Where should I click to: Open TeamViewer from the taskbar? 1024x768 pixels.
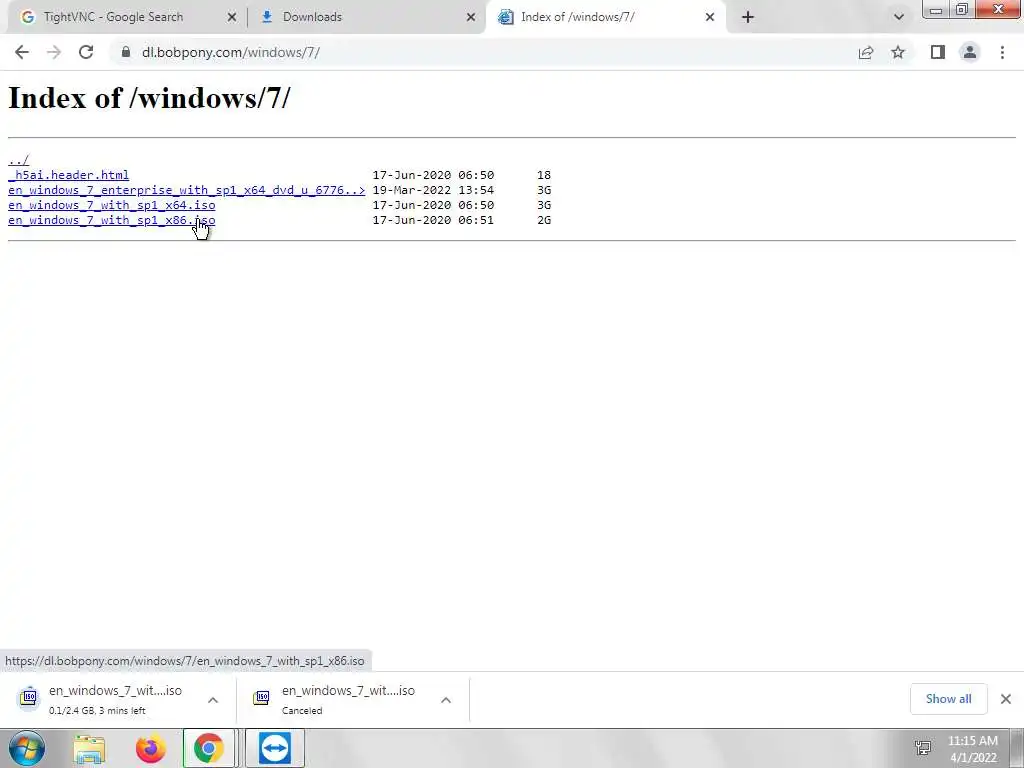pos(275,748)
